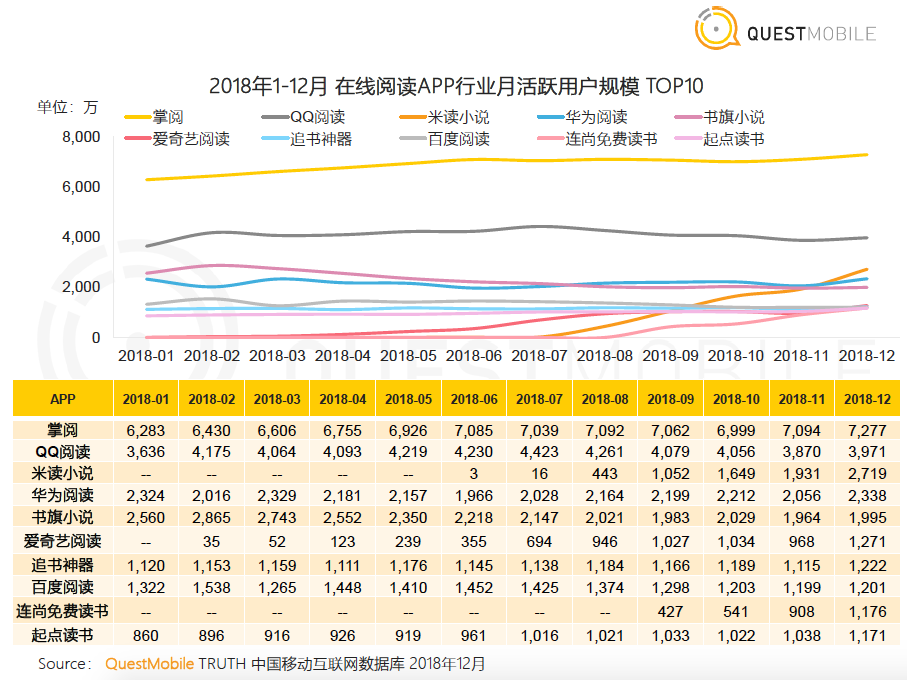Click the 单位：万 unit label
Viewport: 907px width, 680px height.
point(68,107)
